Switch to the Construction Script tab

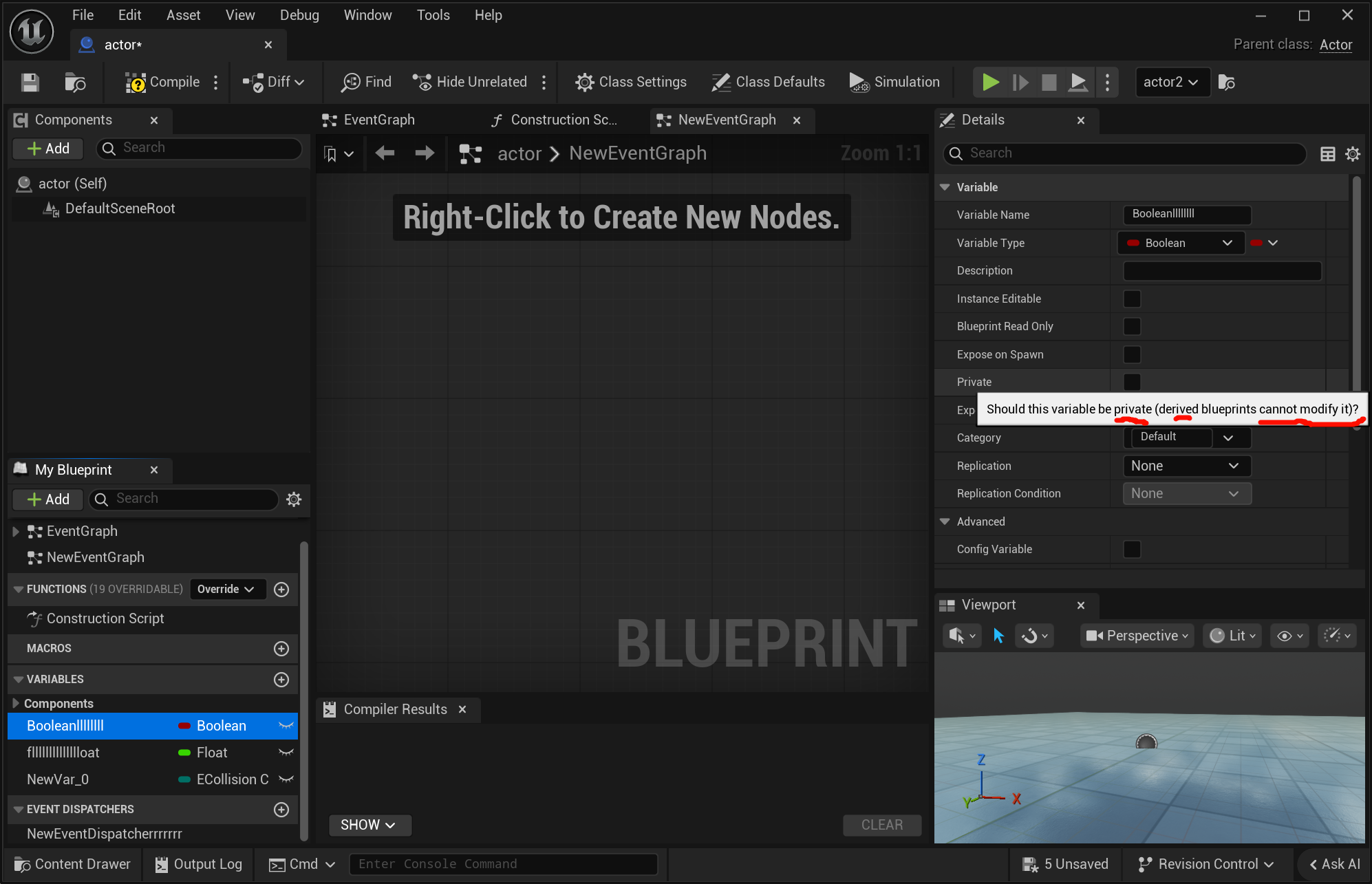pos(555,120)
